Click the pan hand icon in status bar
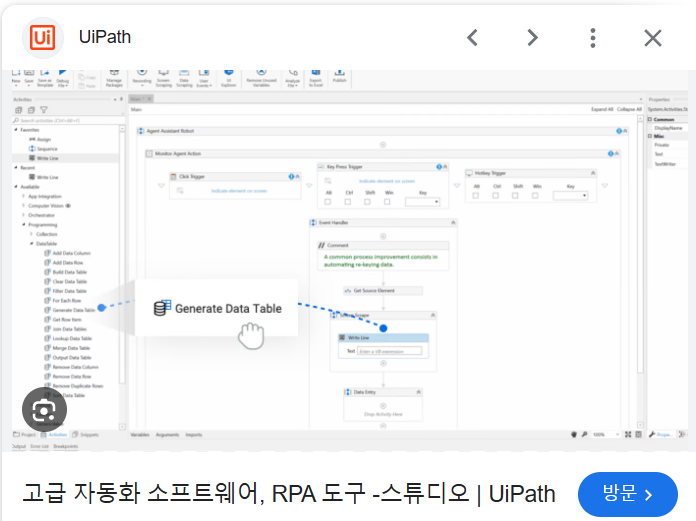696x521 pixels. [x=574, y=434]
